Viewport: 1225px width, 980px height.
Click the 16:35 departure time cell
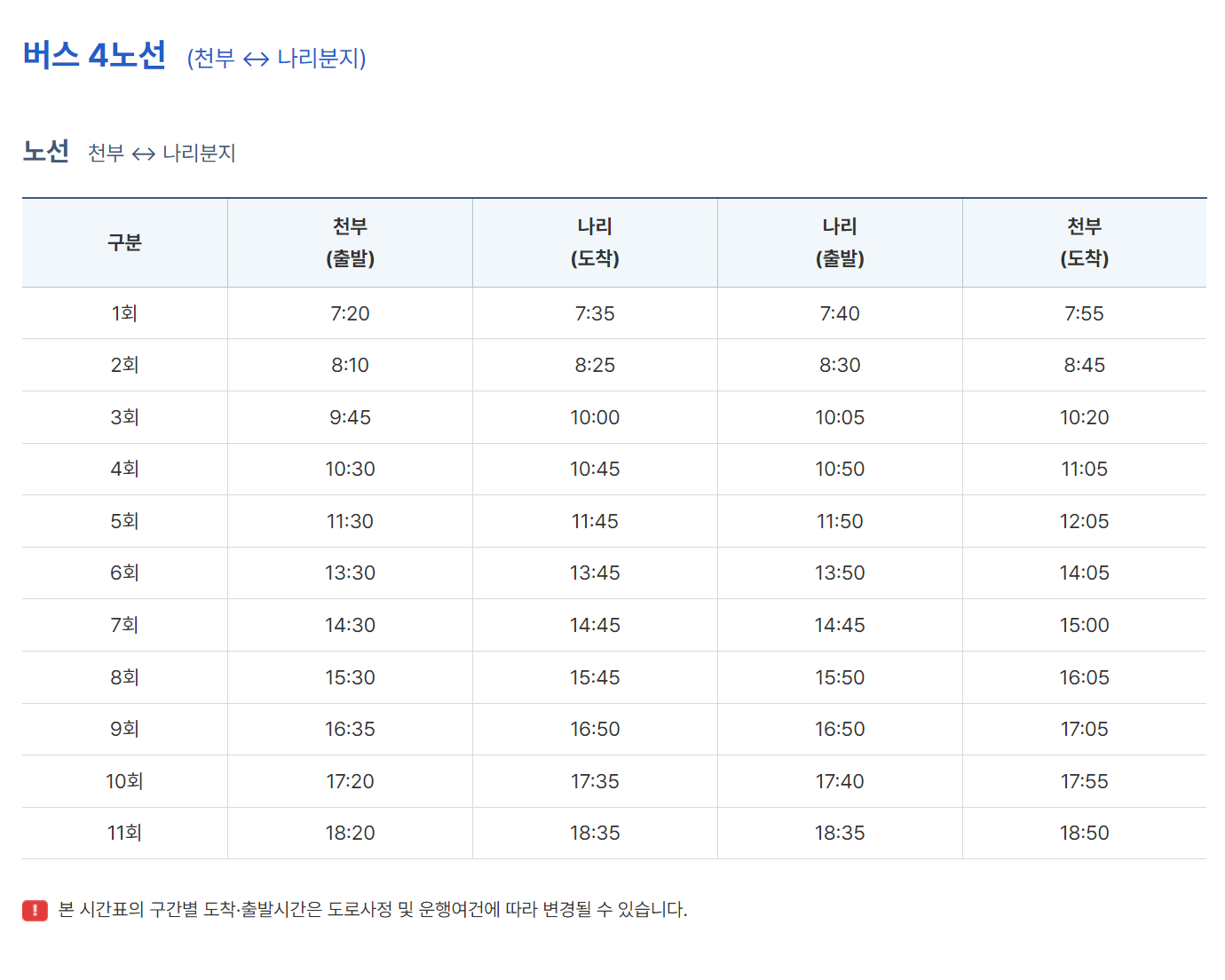350,729
